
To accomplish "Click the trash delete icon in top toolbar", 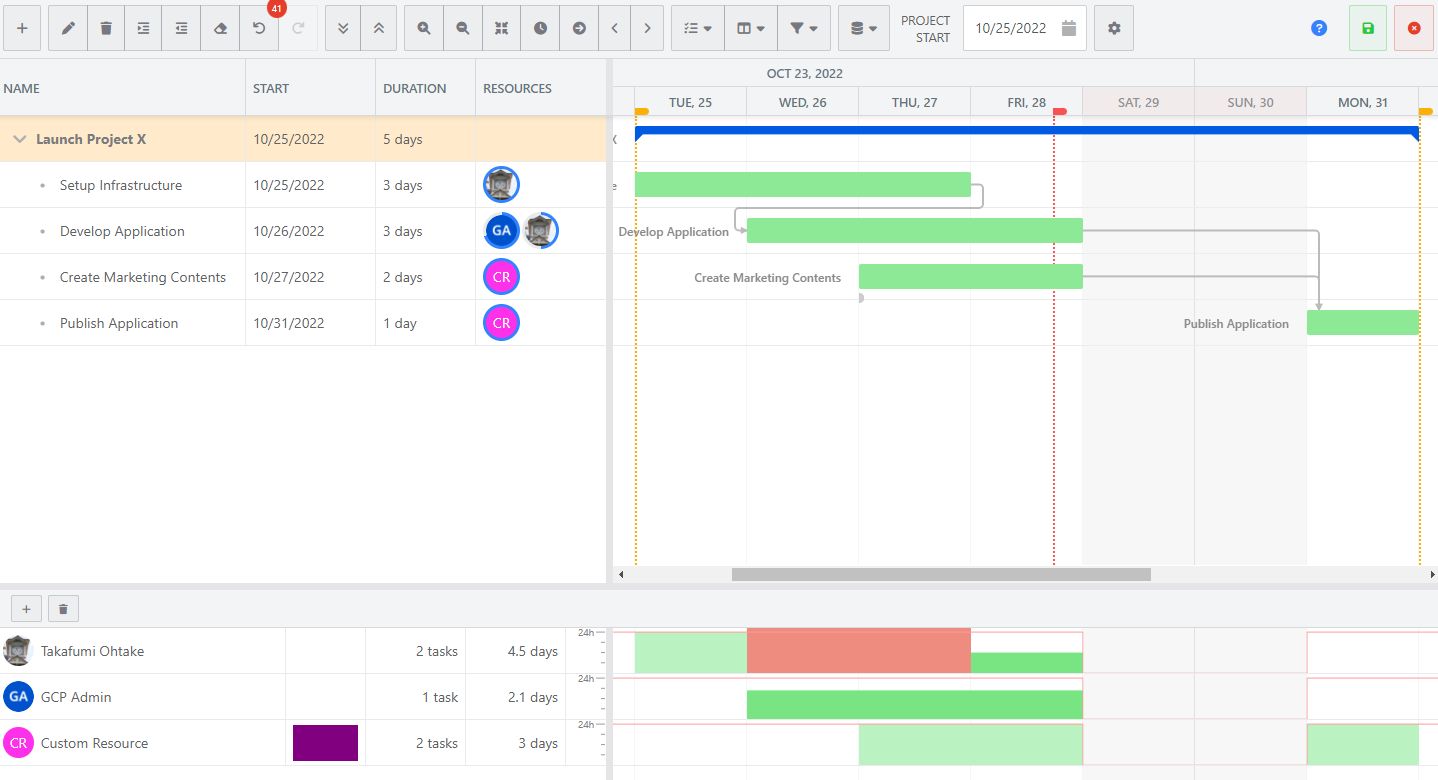I will pos(106,28).
